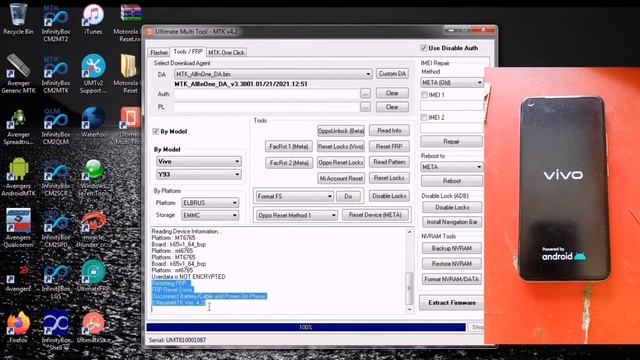This screenshot has width=640, height=360.
Task: Toggle Use Disable Auth checkbox
Action: pos(424,48)
